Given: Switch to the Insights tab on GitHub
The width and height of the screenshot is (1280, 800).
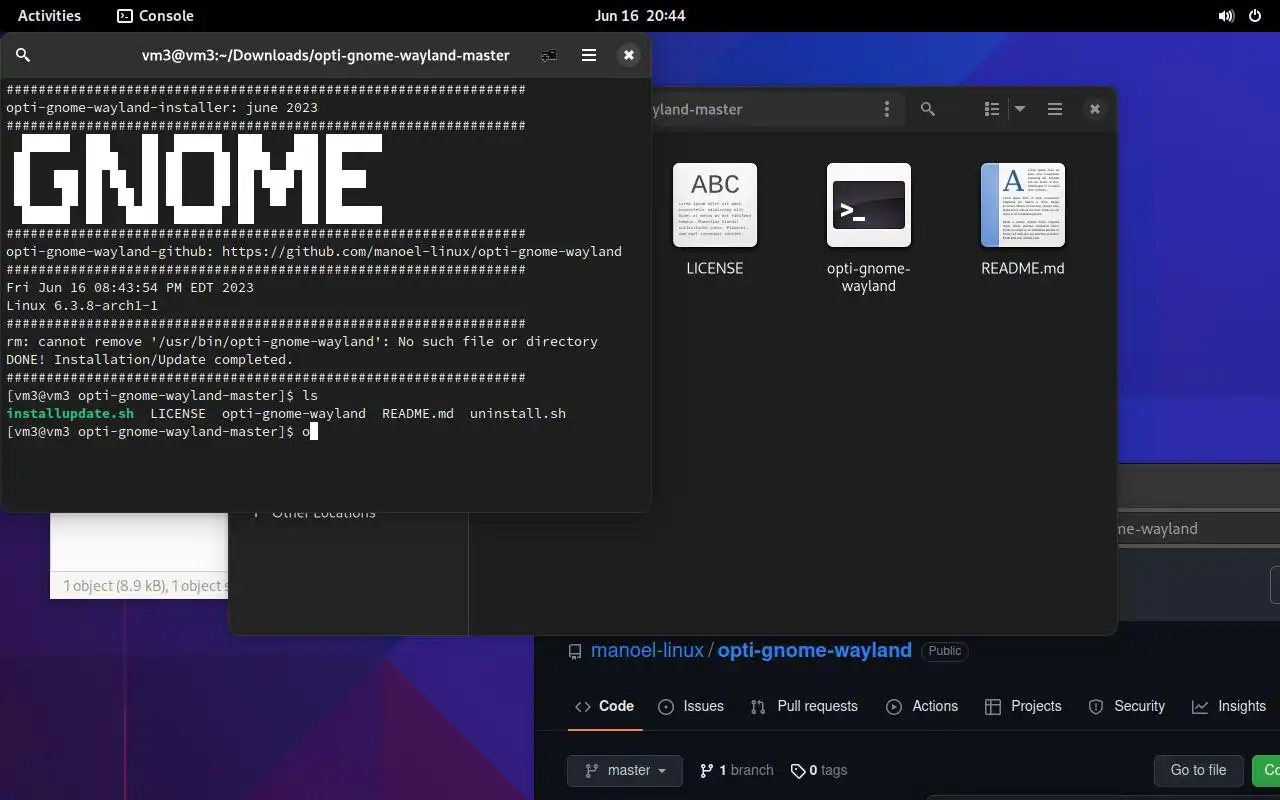Looking at the screenshot, I should tap(1229, 706).
